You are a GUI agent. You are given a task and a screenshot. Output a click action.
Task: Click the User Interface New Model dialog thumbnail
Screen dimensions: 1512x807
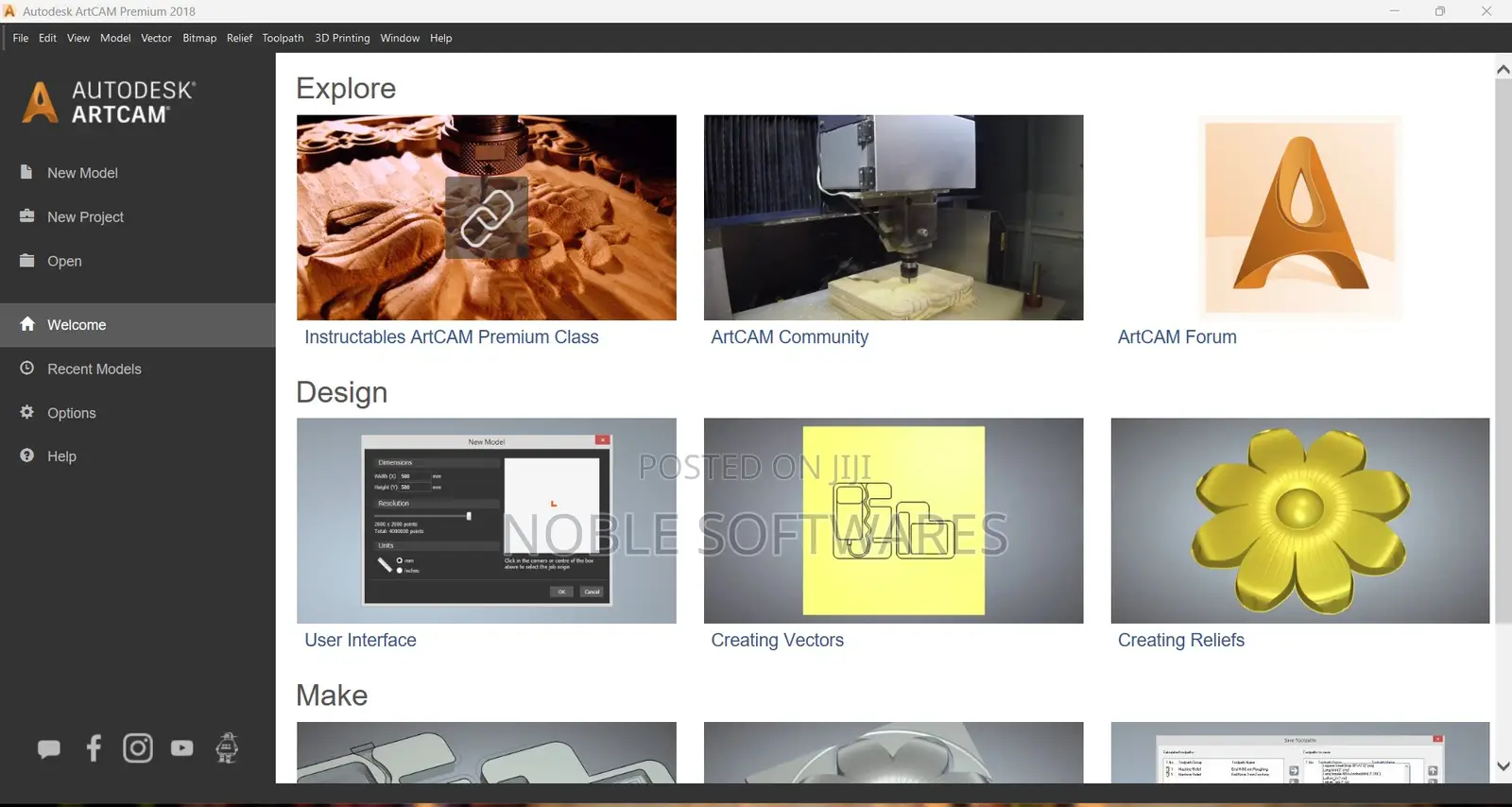click(487, 521)
